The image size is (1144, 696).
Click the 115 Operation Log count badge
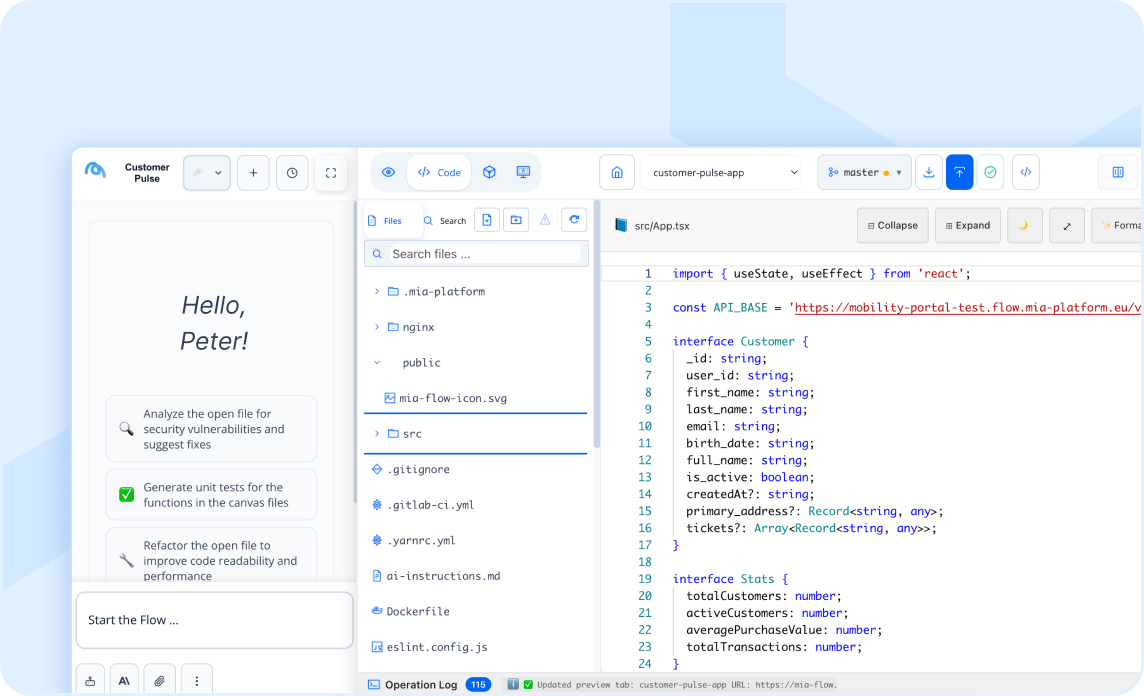(x=478, y=684)
